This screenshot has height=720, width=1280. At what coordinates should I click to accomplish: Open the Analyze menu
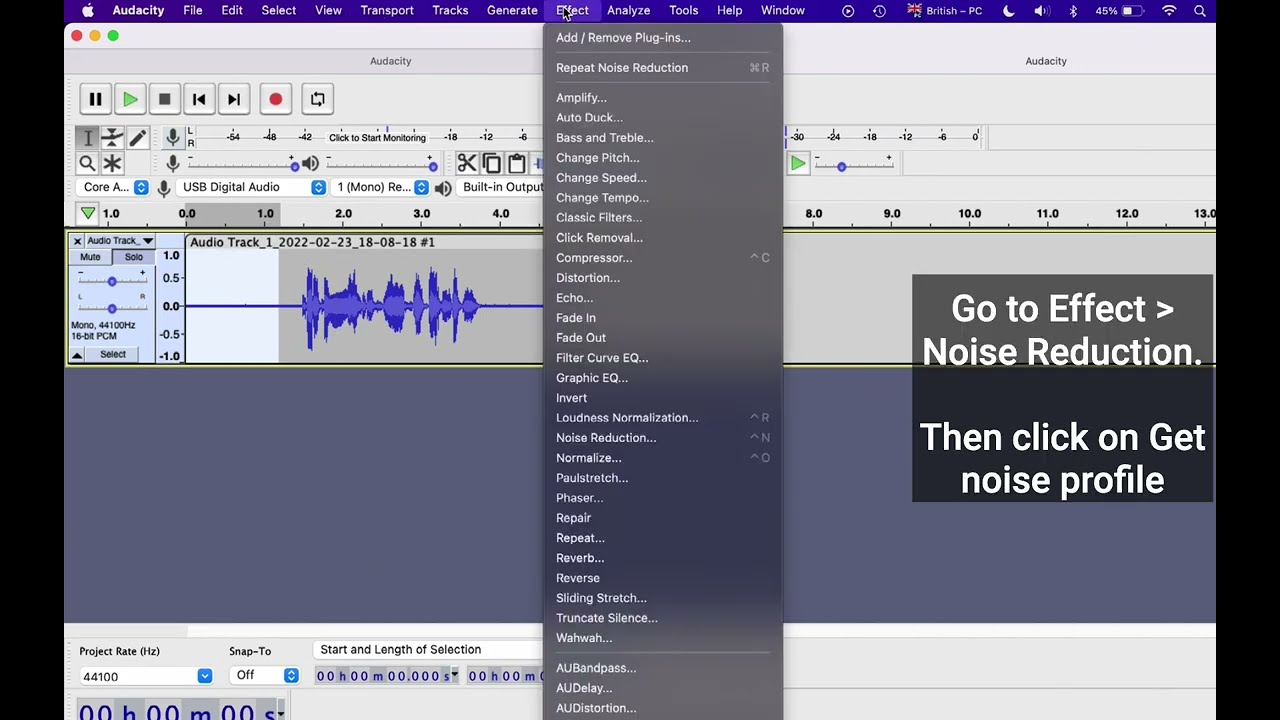pyautogui.click(x=628, y=10)
